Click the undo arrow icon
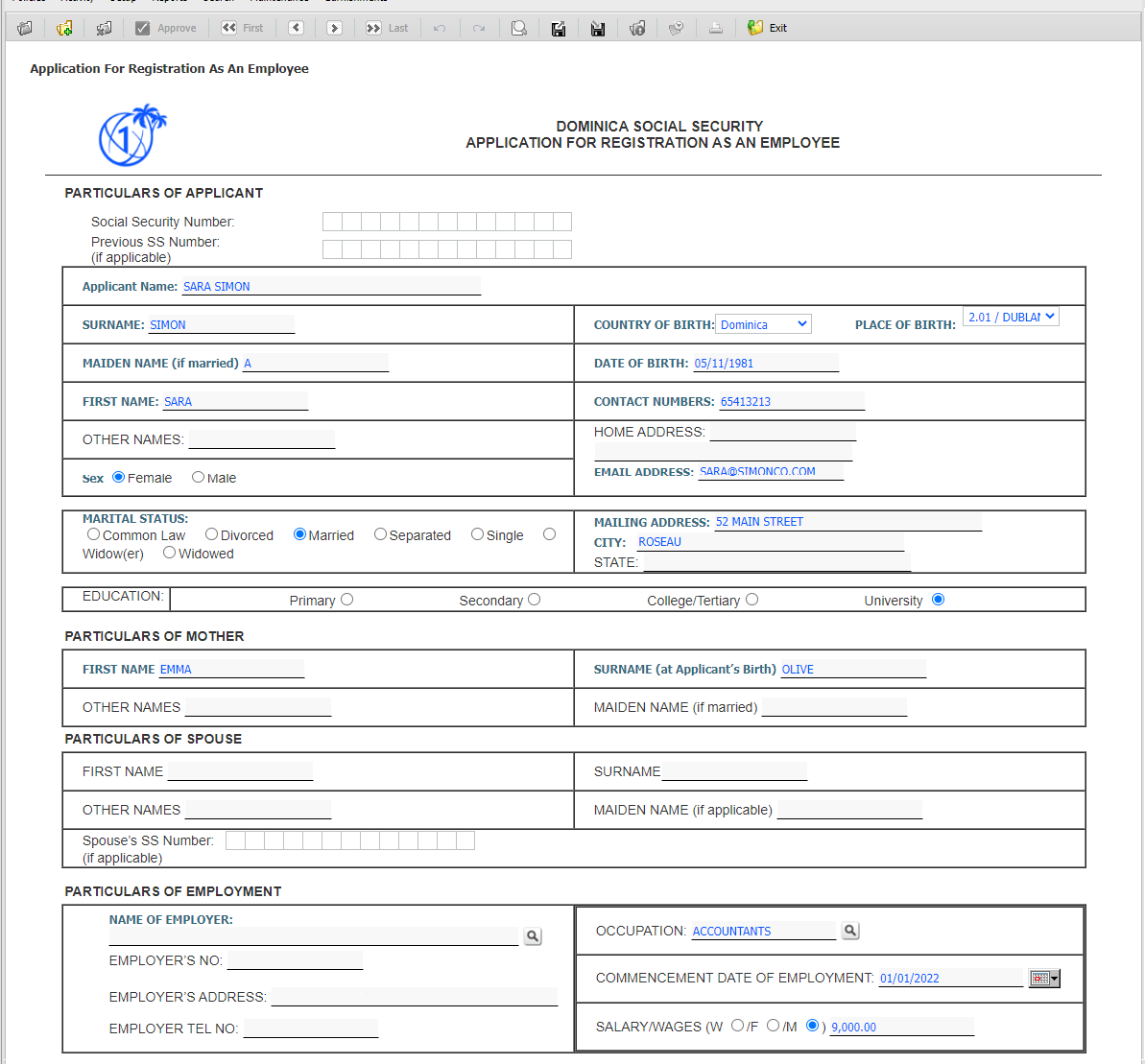This screenshot has height=1064, width=1145. point(440,29)
